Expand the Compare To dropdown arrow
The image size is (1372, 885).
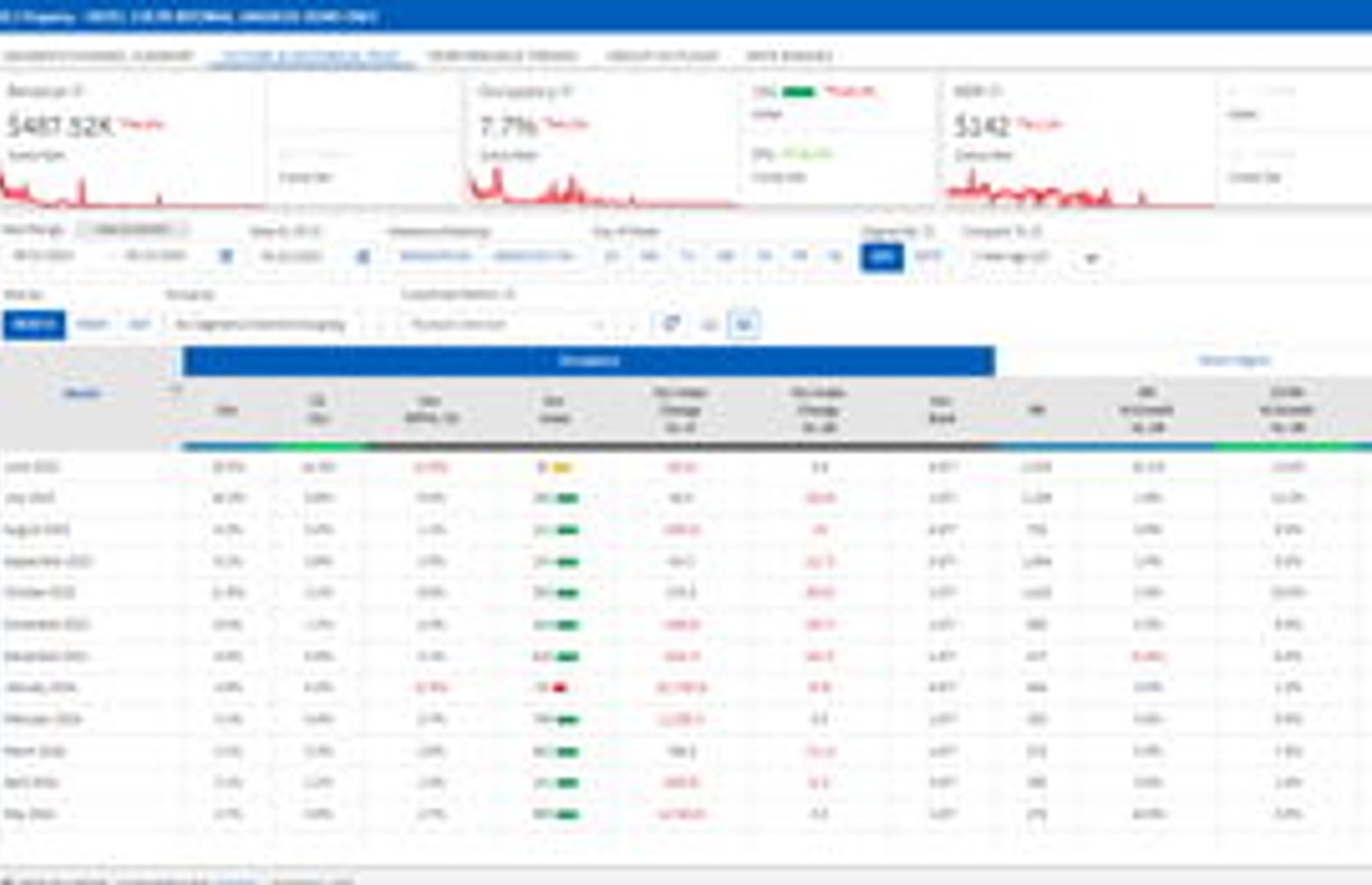click(1092, 257)
